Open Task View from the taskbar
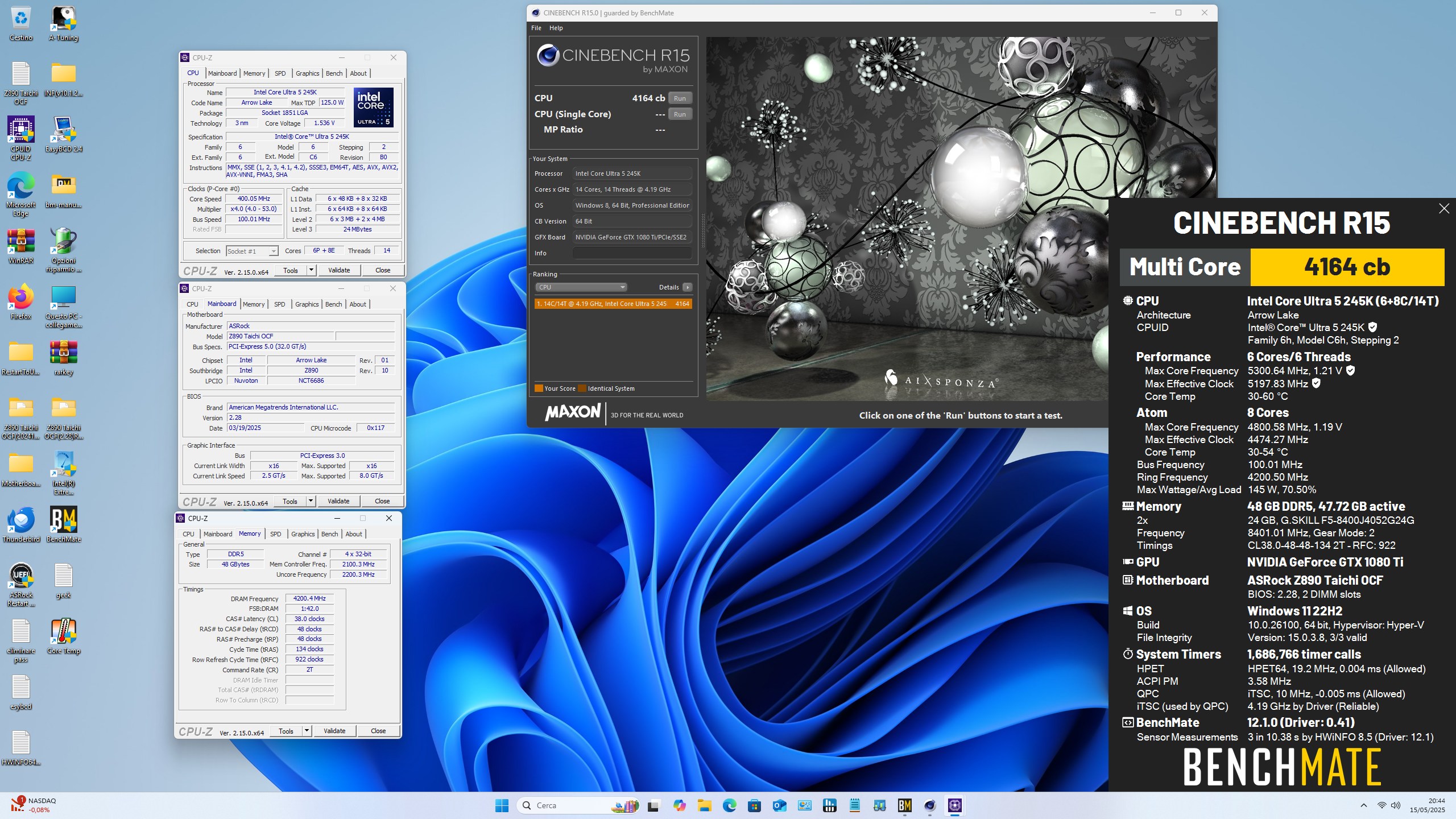Image resolution: width=1456 pixels, height=819 pixels. (653, 805)
